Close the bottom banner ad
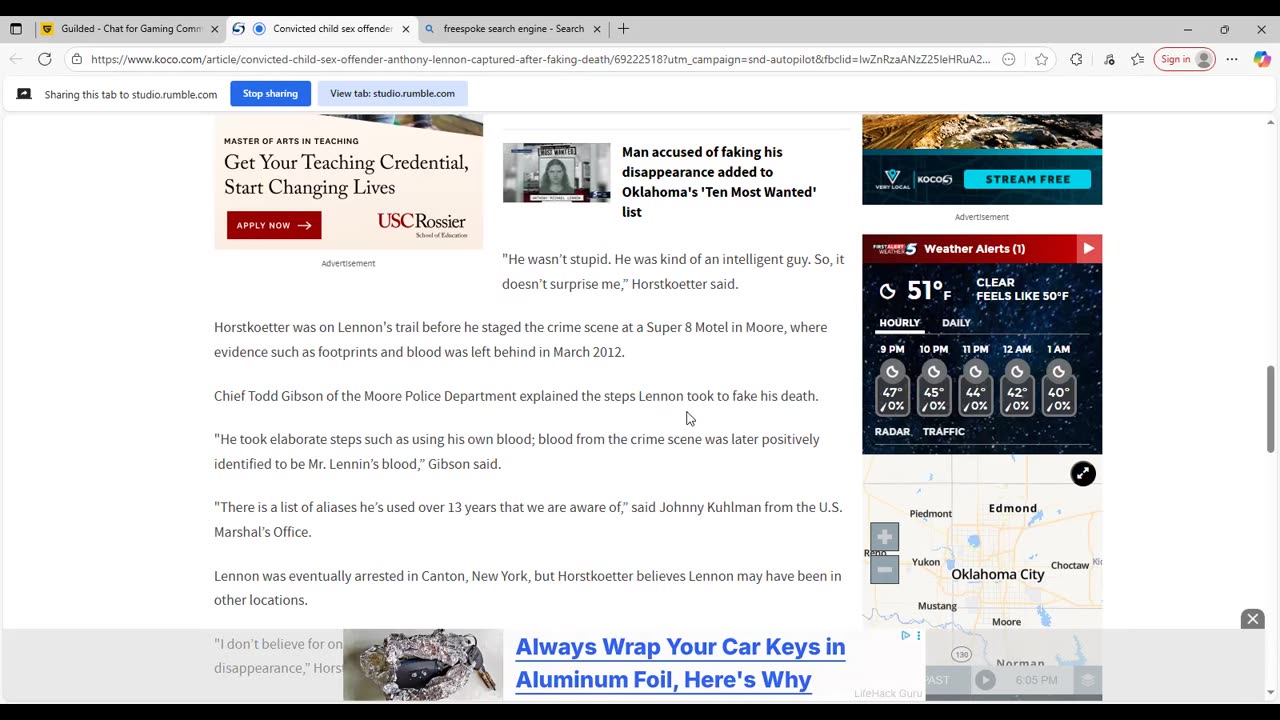Viewport: 1280px width, 720px height. pos(1252,619)
